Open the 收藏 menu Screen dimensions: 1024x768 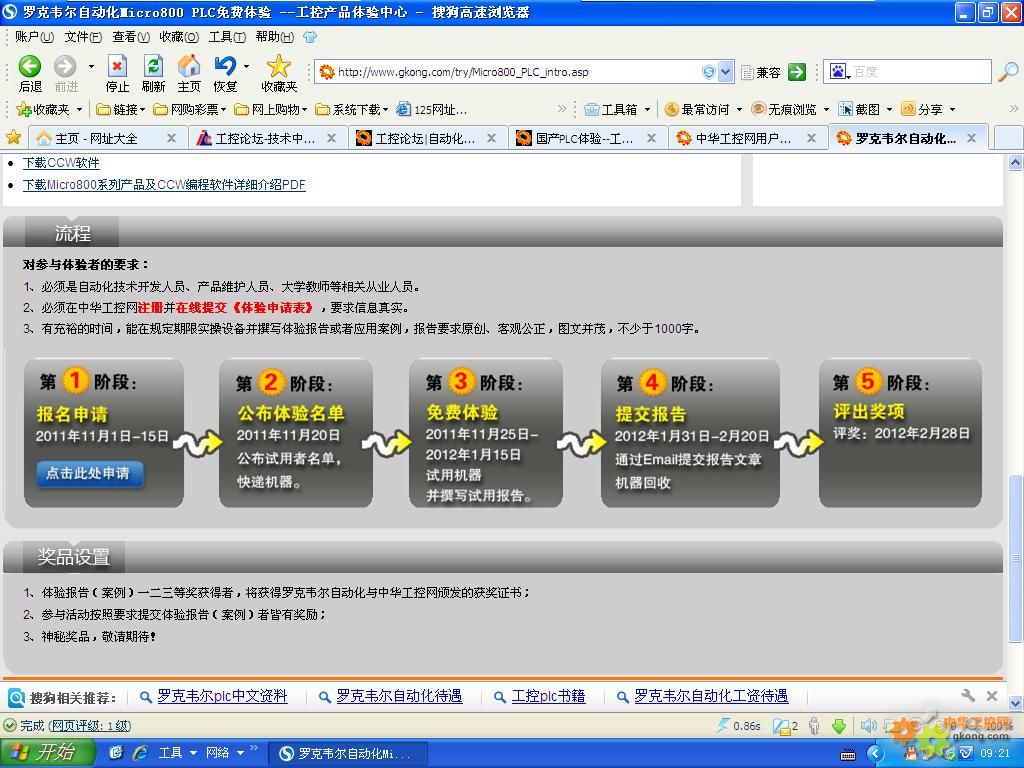click(178, 37)
